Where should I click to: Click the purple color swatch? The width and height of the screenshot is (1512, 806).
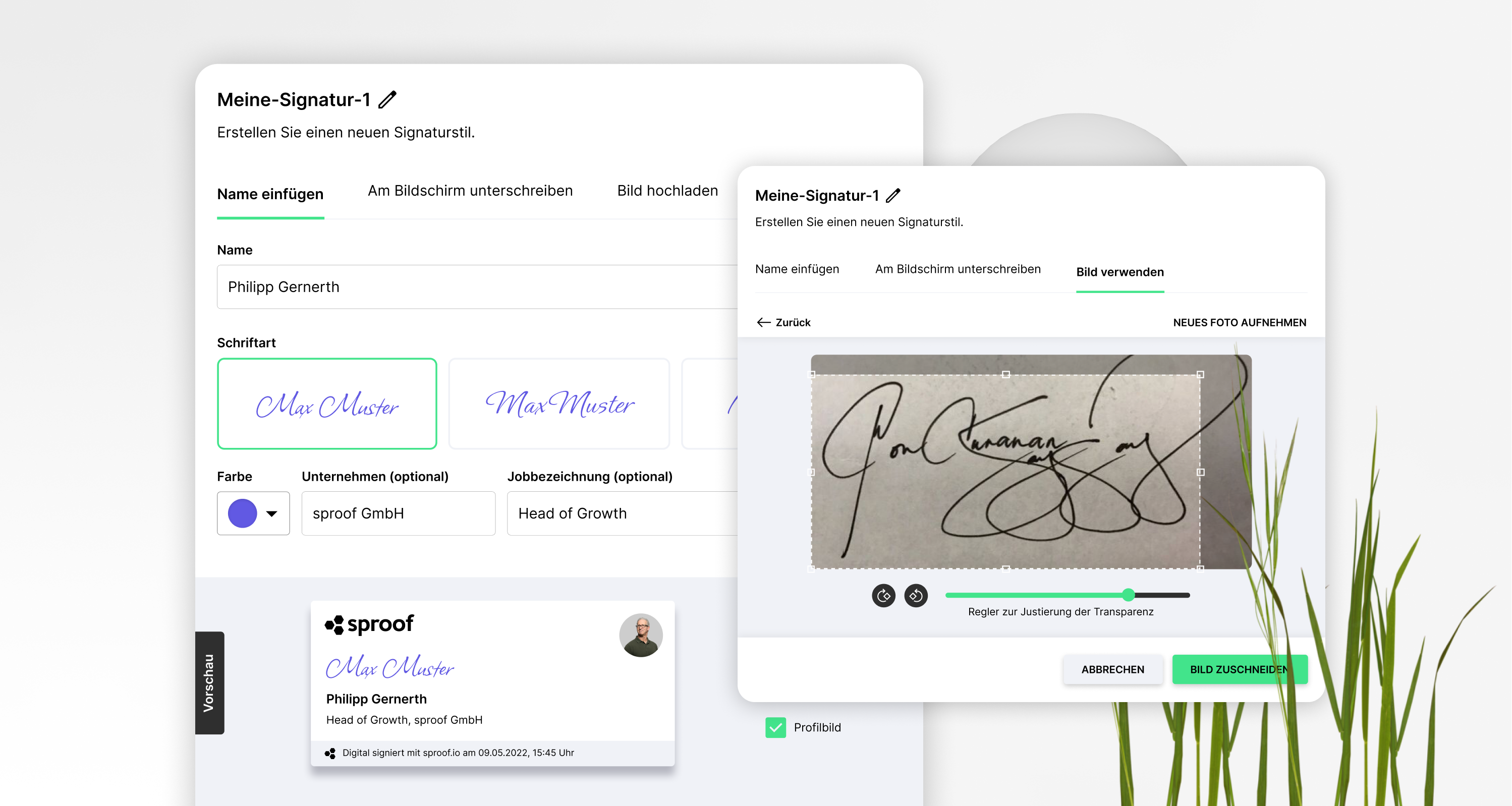242,513
